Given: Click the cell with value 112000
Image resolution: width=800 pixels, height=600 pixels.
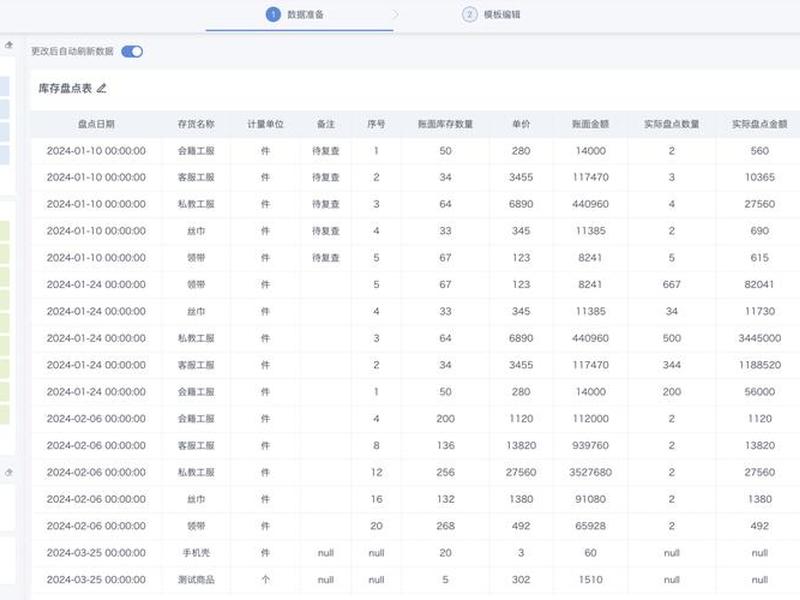Looking at the screenshot, I should (x=590, y=419).
